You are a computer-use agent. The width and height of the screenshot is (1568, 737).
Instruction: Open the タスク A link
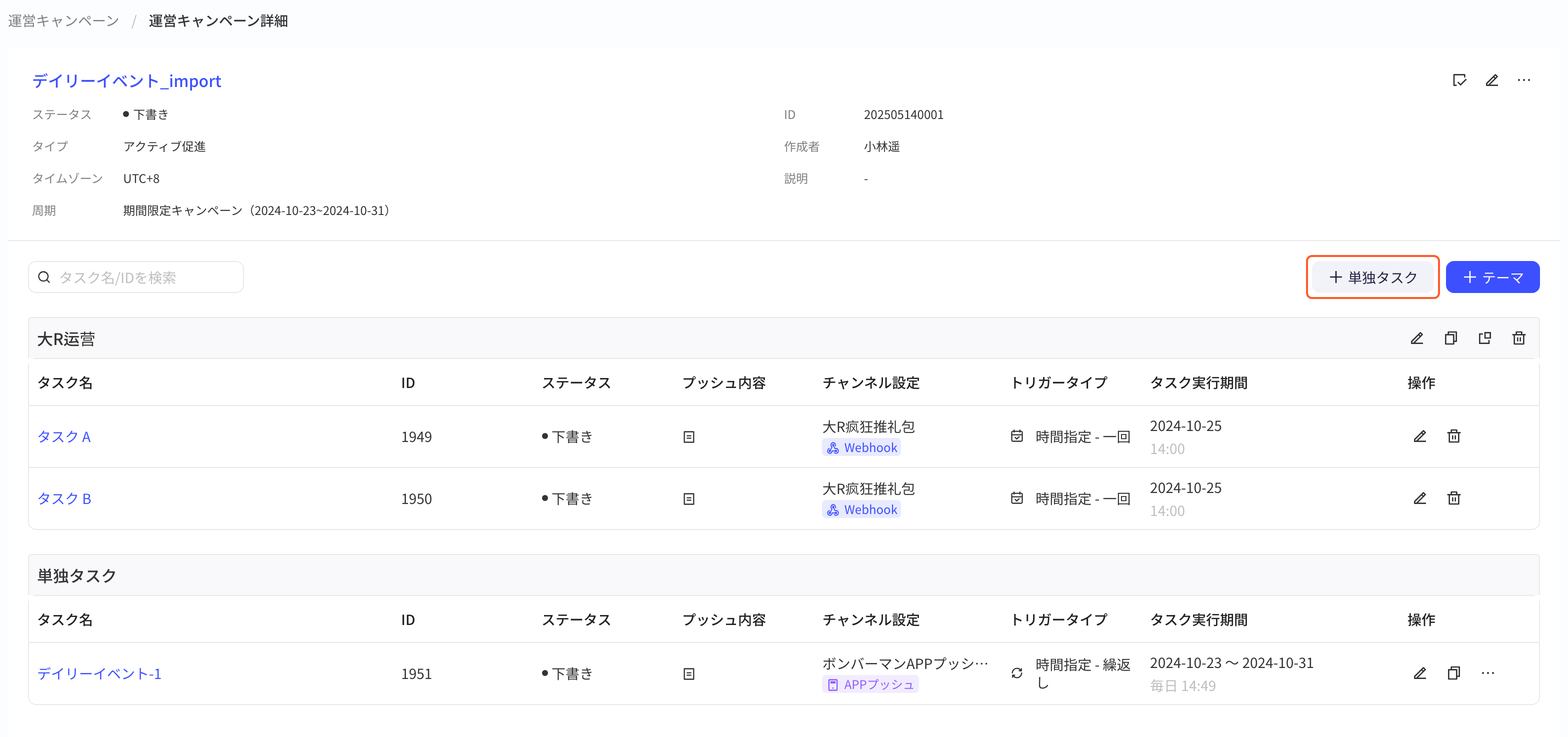pos(64,437)
